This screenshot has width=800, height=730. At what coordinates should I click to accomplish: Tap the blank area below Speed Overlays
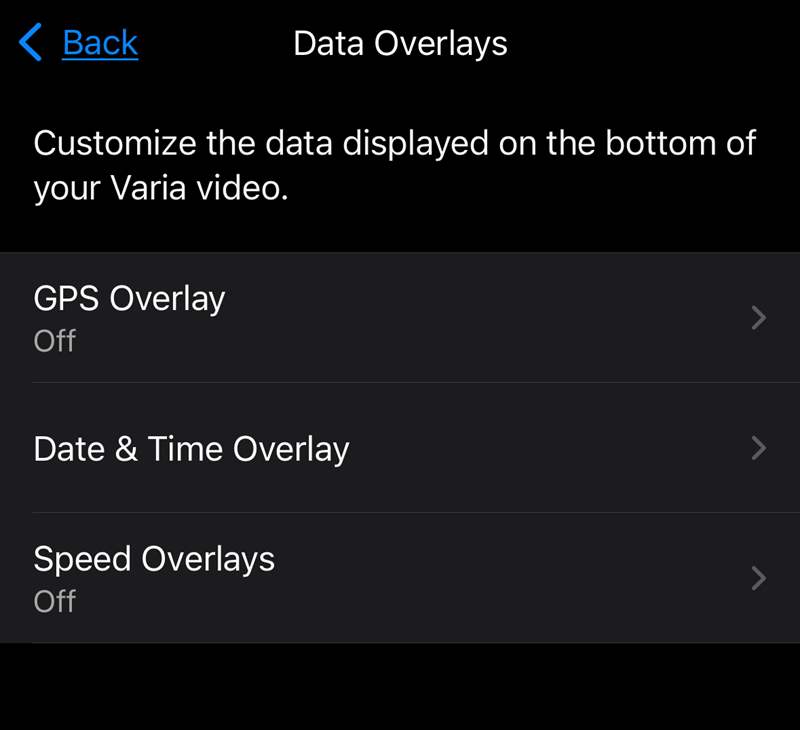pos(400,687)
